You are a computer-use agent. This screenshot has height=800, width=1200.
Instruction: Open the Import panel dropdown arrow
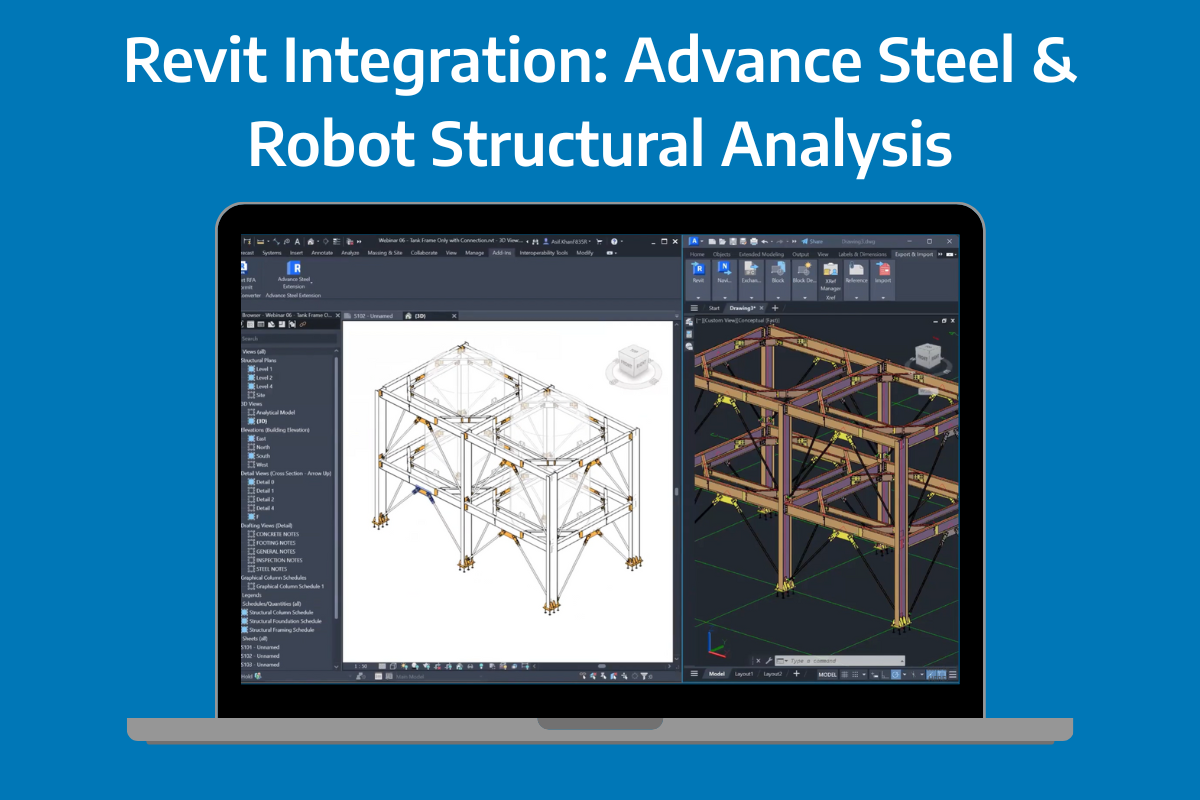coord(883,297)
